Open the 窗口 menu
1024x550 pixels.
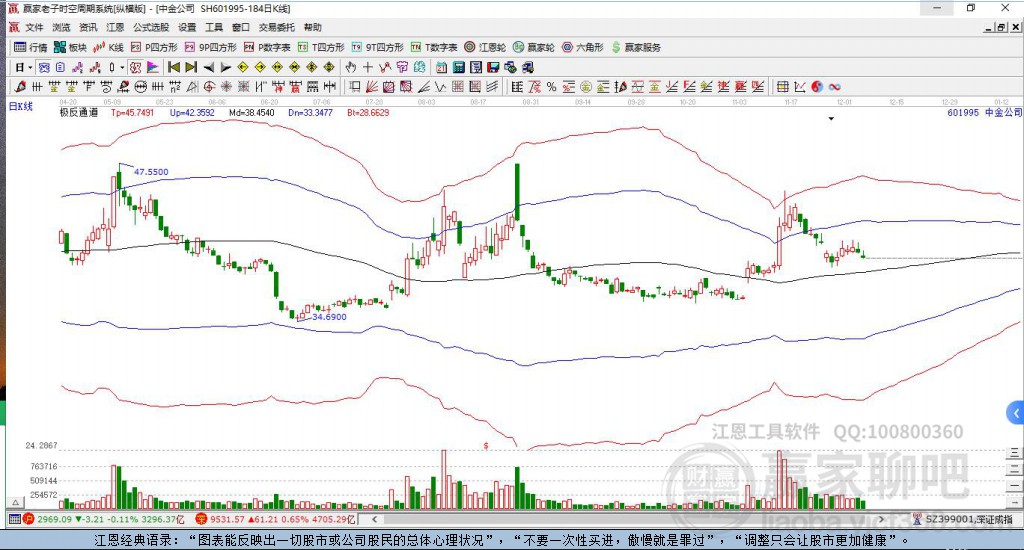coord(241,27)
